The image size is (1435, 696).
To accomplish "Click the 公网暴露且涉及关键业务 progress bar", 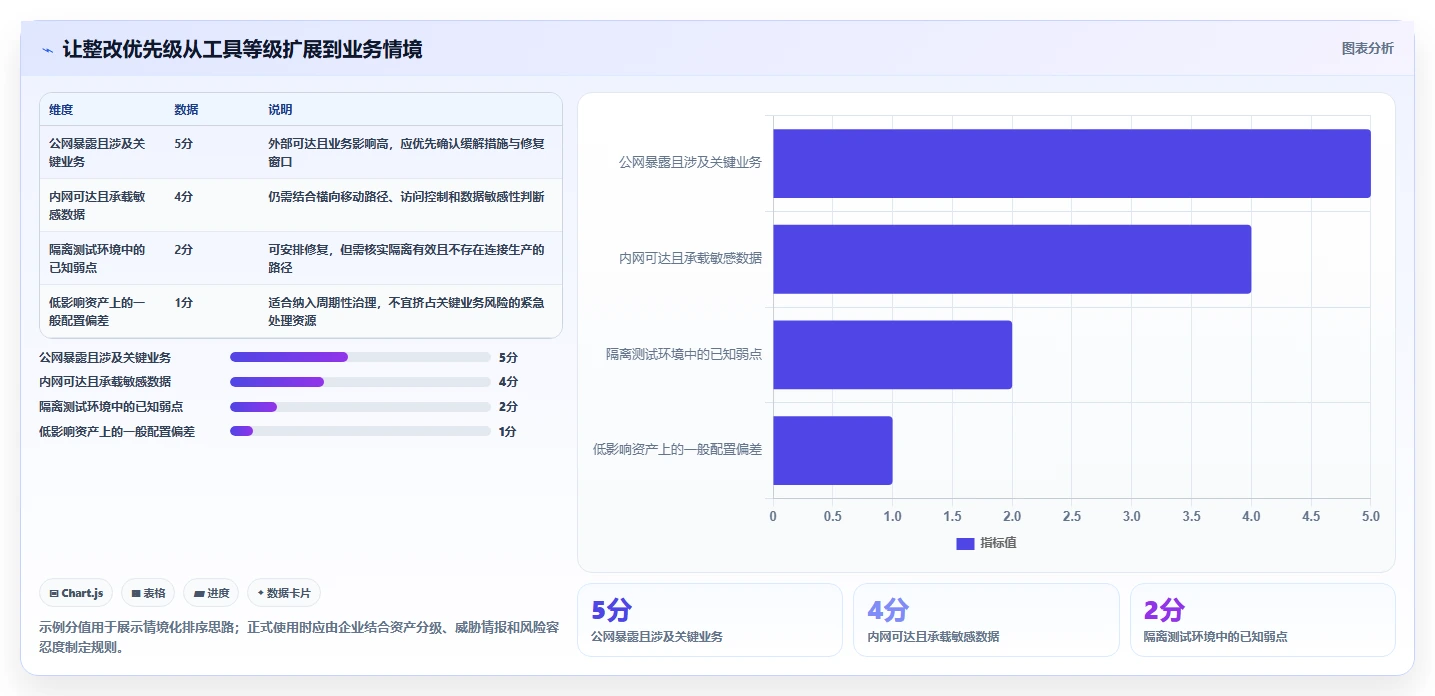I will pyautogui.click(x=360, y=357).
